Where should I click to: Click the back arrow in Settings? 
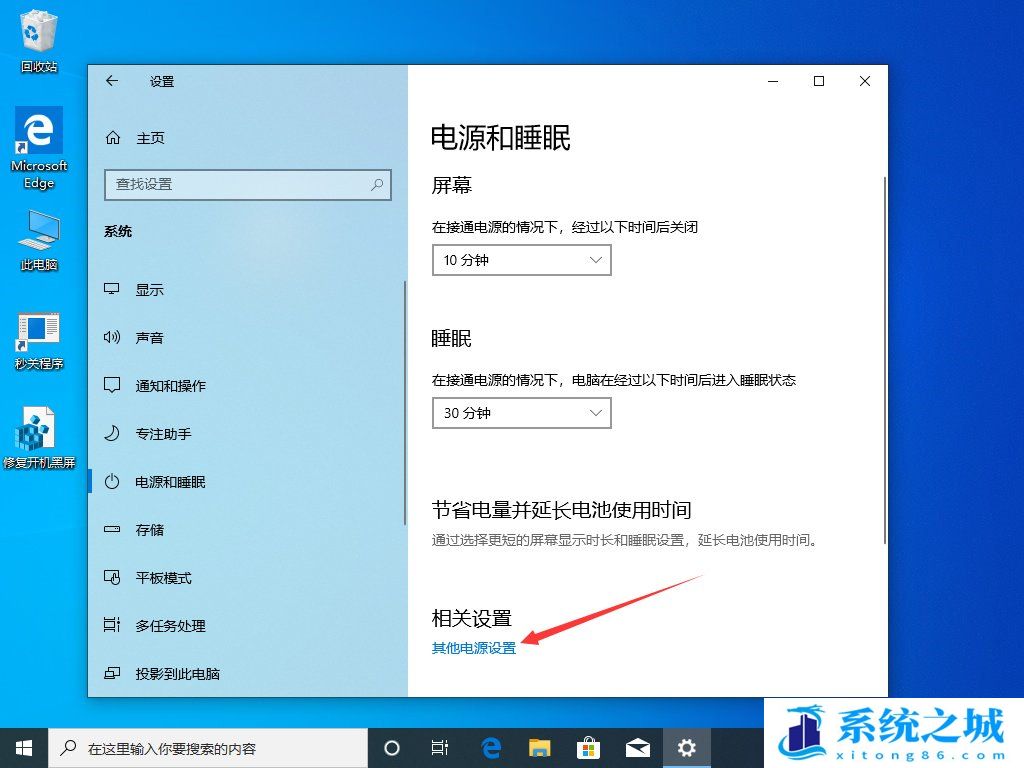point(112,81)
